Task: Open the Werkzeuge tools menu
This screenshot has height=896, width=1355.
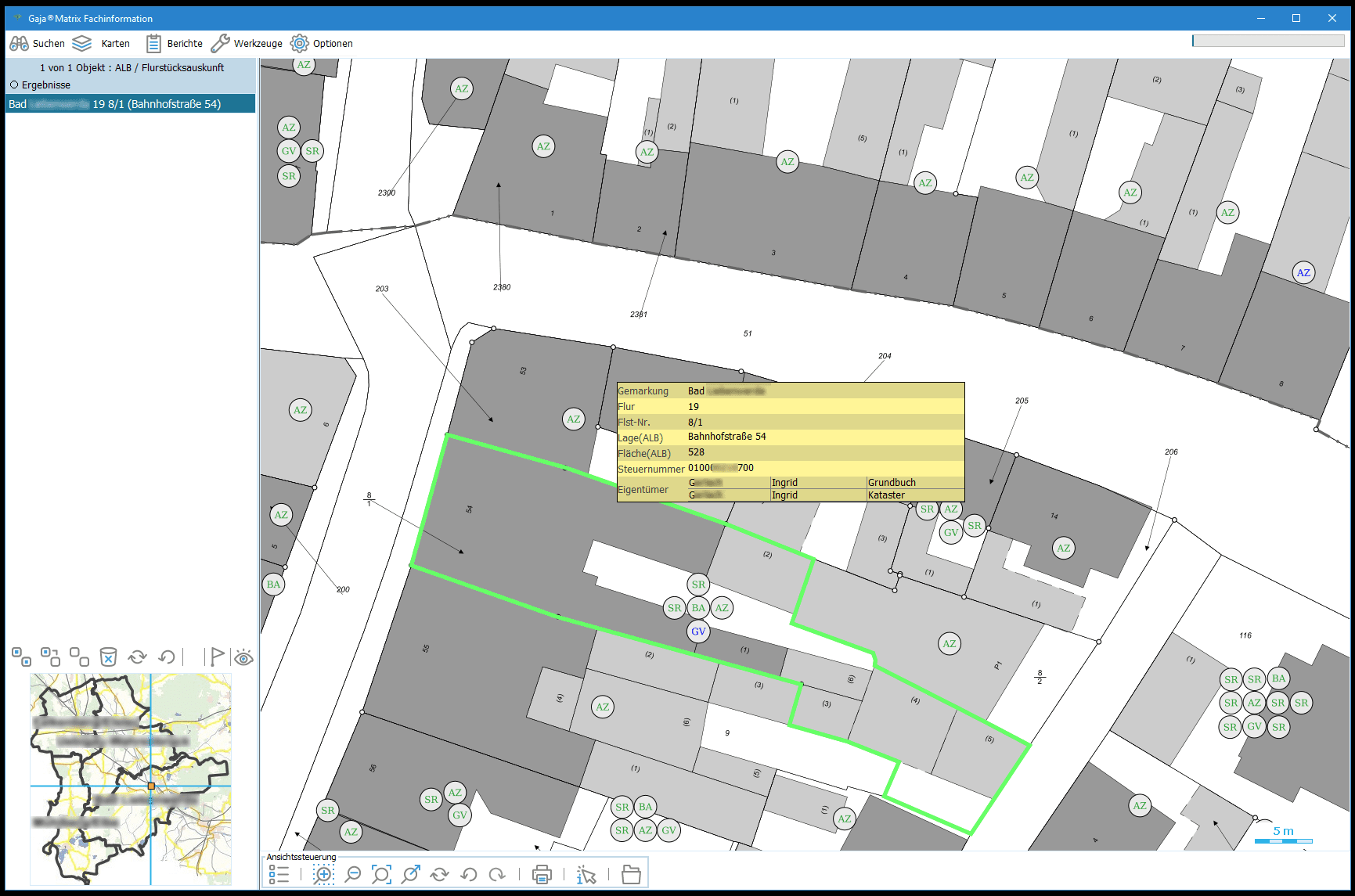Action: (x=247, y=44)
